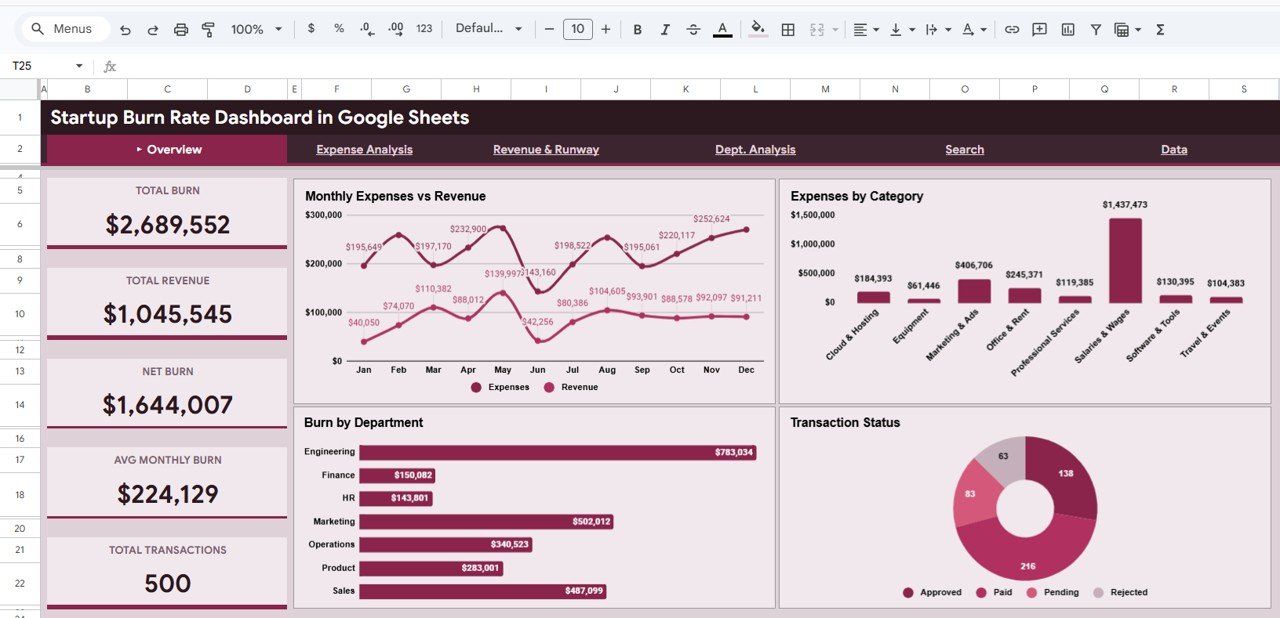Go to the Dept. Analysis section
Screen dimensions: 1280x618
tap(755, 149)
